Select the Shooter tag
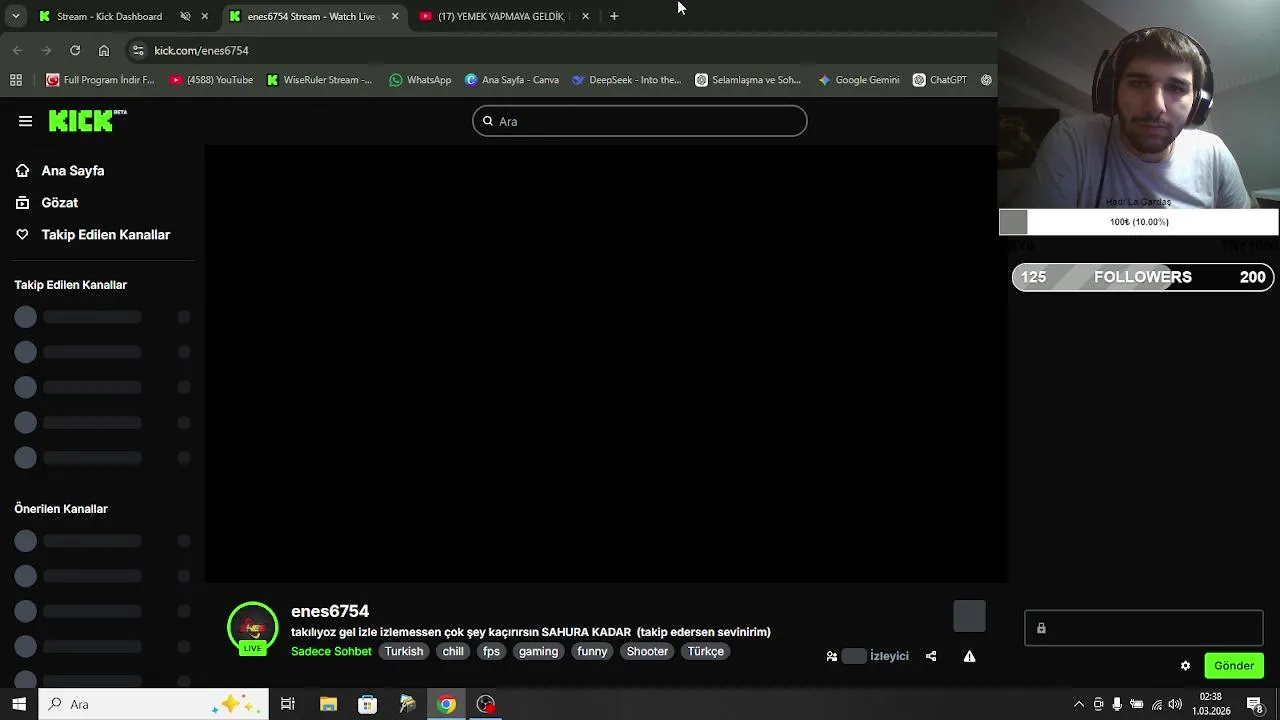The image size is (1280, 720). click(x=647, y=651)
